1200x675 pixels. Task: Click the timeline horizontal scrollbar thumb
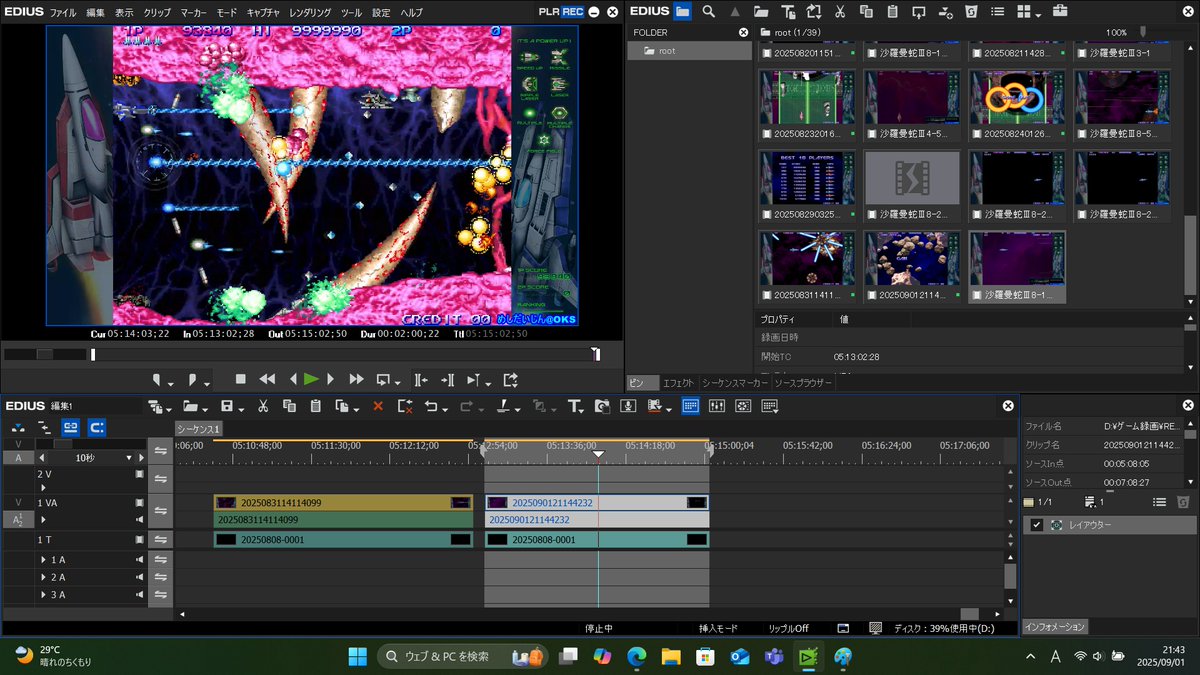tap(969, 614)
